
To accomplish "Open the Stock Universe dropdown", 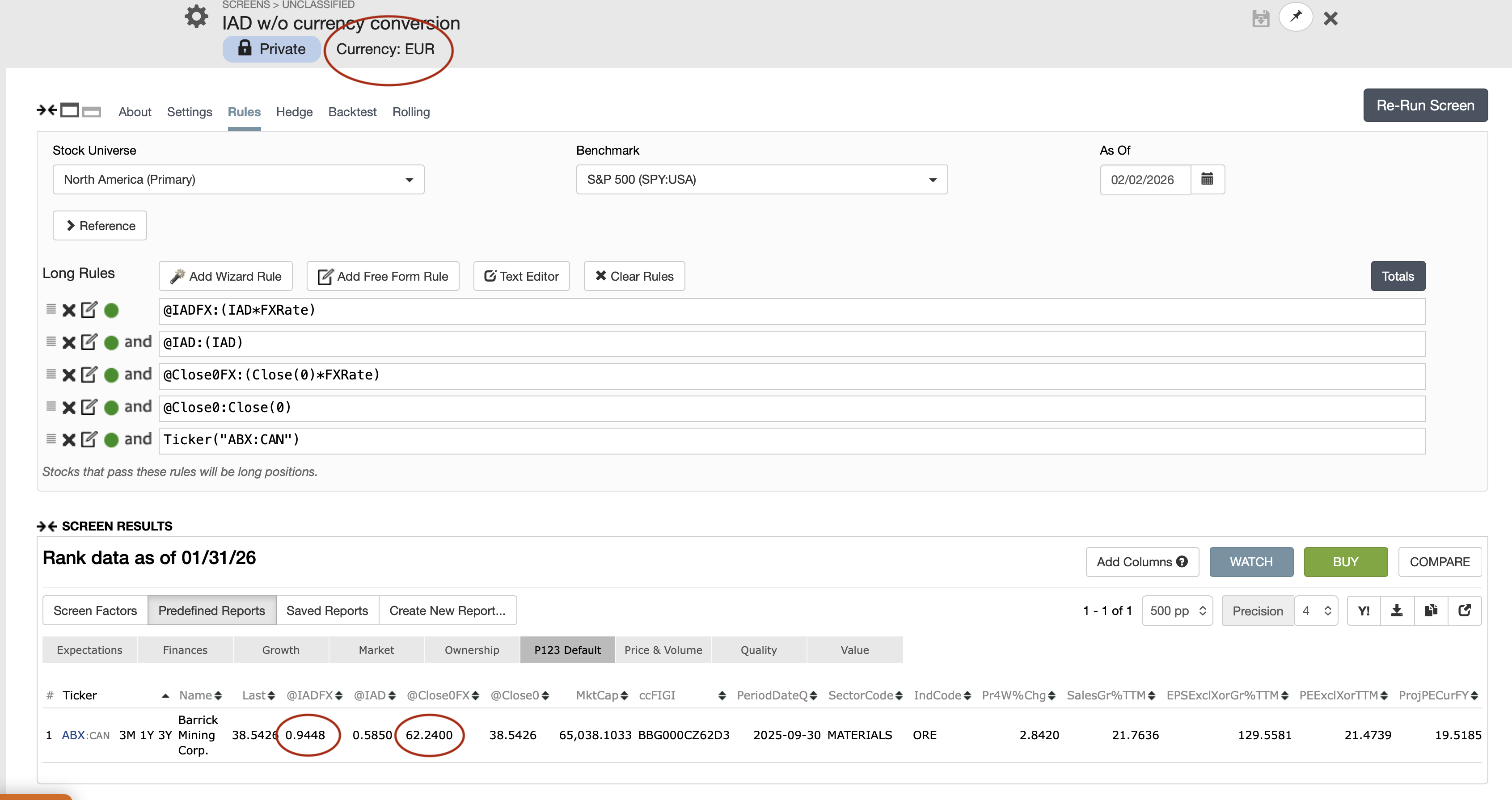I will (238, 179).
